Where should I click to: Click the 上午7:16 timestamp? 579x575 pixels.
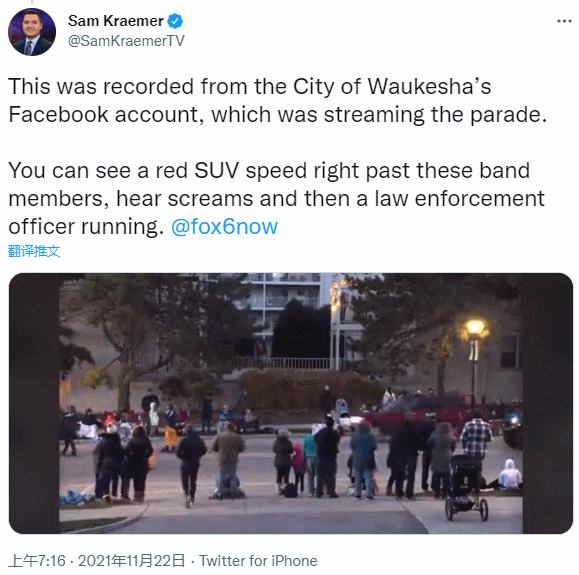coord(37,561)
